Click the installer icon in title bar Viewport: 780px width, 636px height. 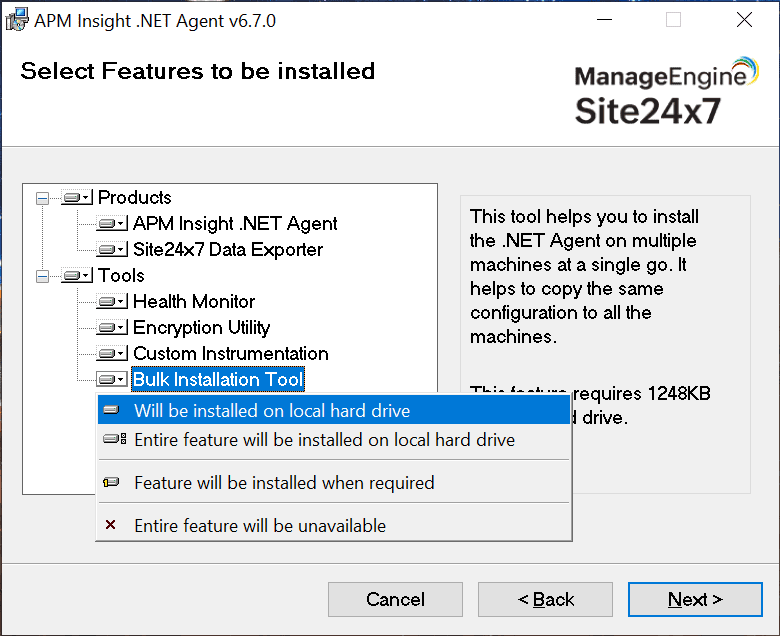coord(16,20)
